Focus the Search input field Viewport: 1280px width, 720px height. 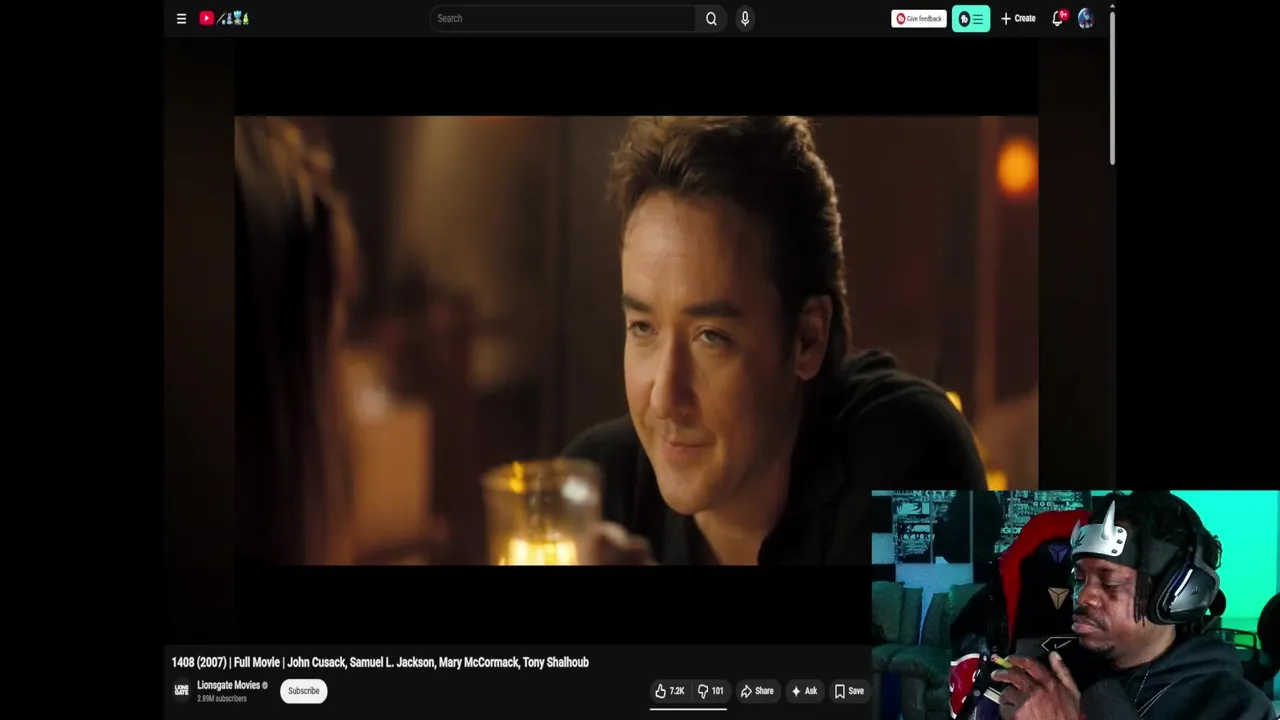pyautogui.click(x=562, y=18)
